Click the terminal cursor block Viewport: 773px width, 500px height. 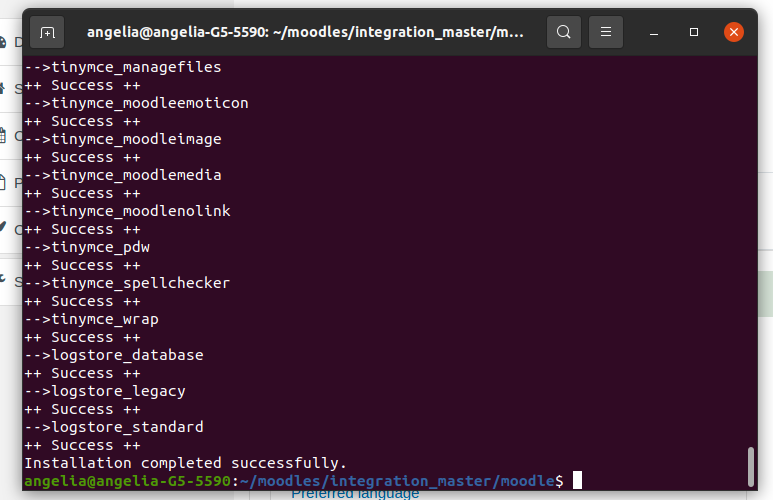[577, 480]
